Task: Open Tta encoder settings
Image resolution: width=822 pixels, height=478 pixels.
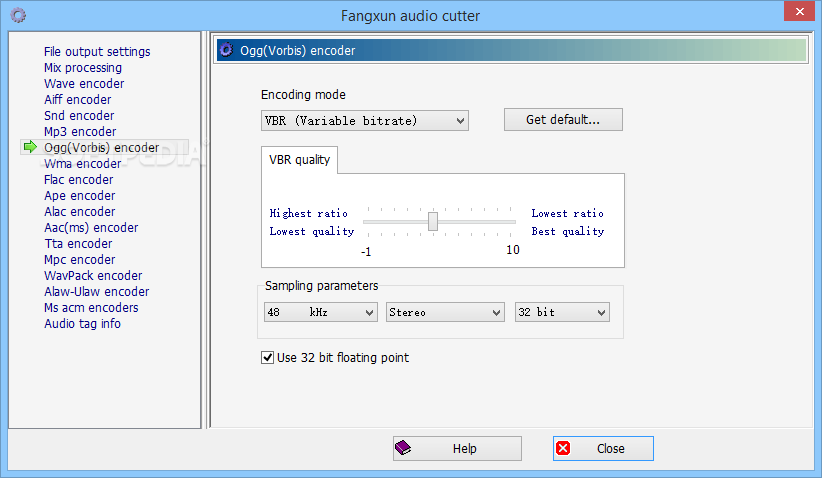Action: click(x=78, y=244)
